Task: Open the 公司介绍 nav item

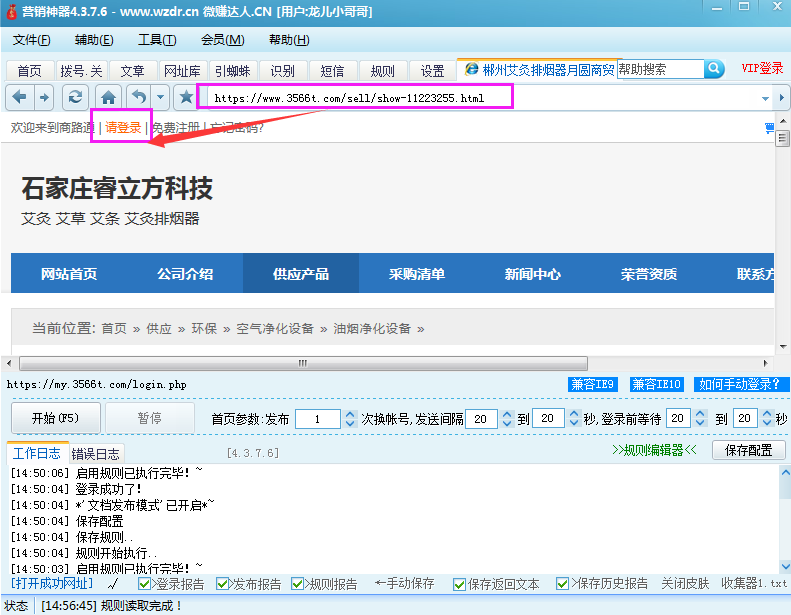Action: pos(185,274)
